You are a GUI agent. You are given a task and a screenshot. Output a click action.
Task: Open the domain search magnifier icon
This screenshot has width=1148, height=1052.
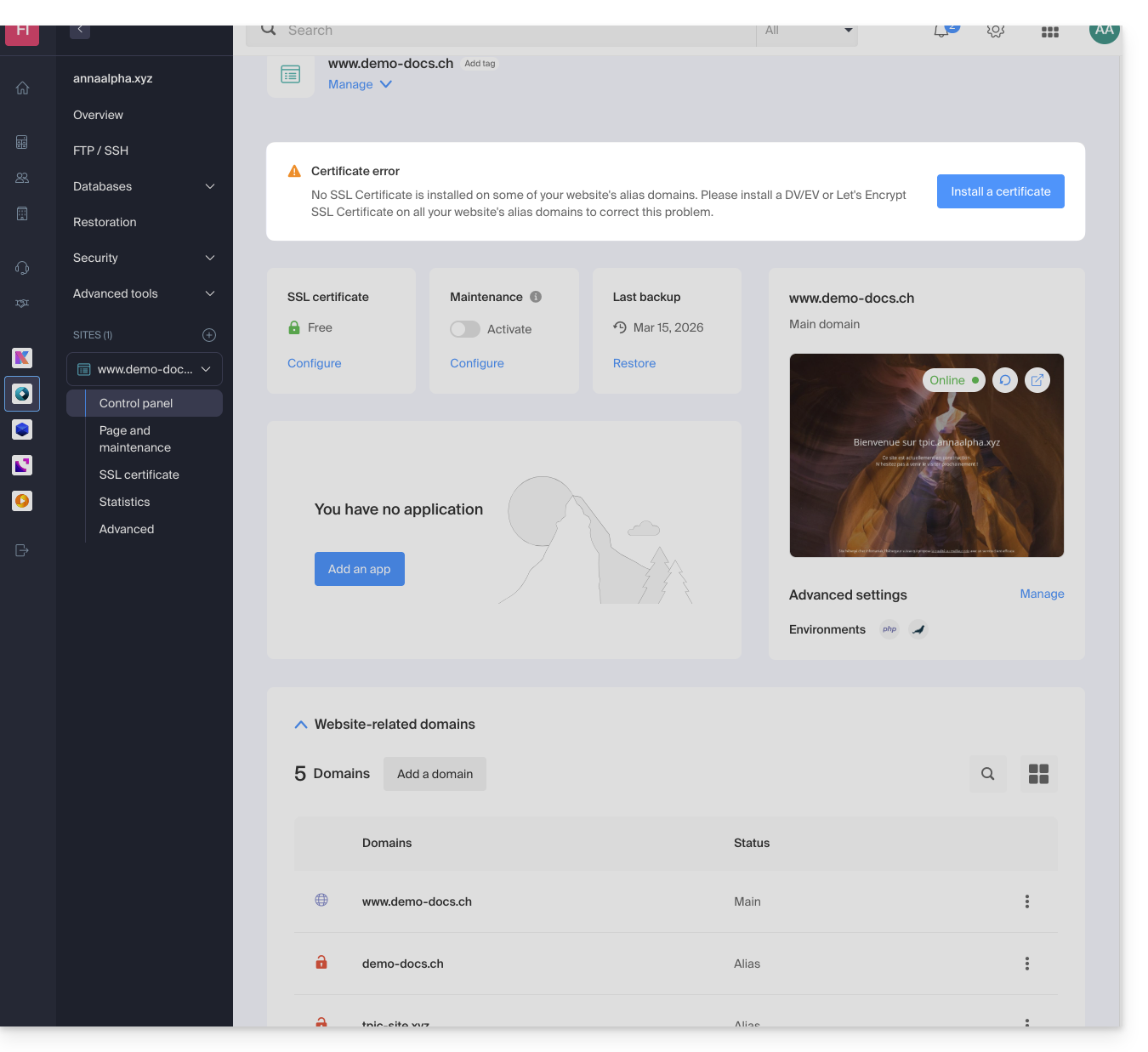click(987, 774)
